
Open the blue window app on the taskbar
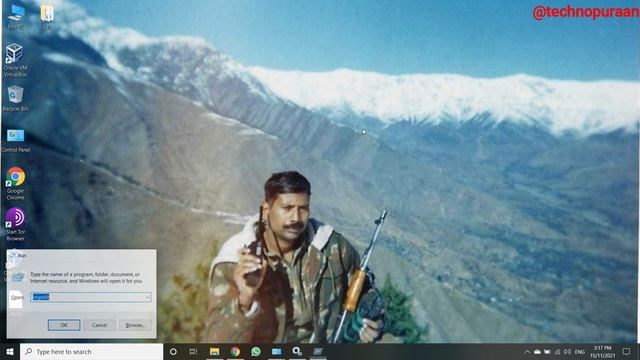(277, 351)
